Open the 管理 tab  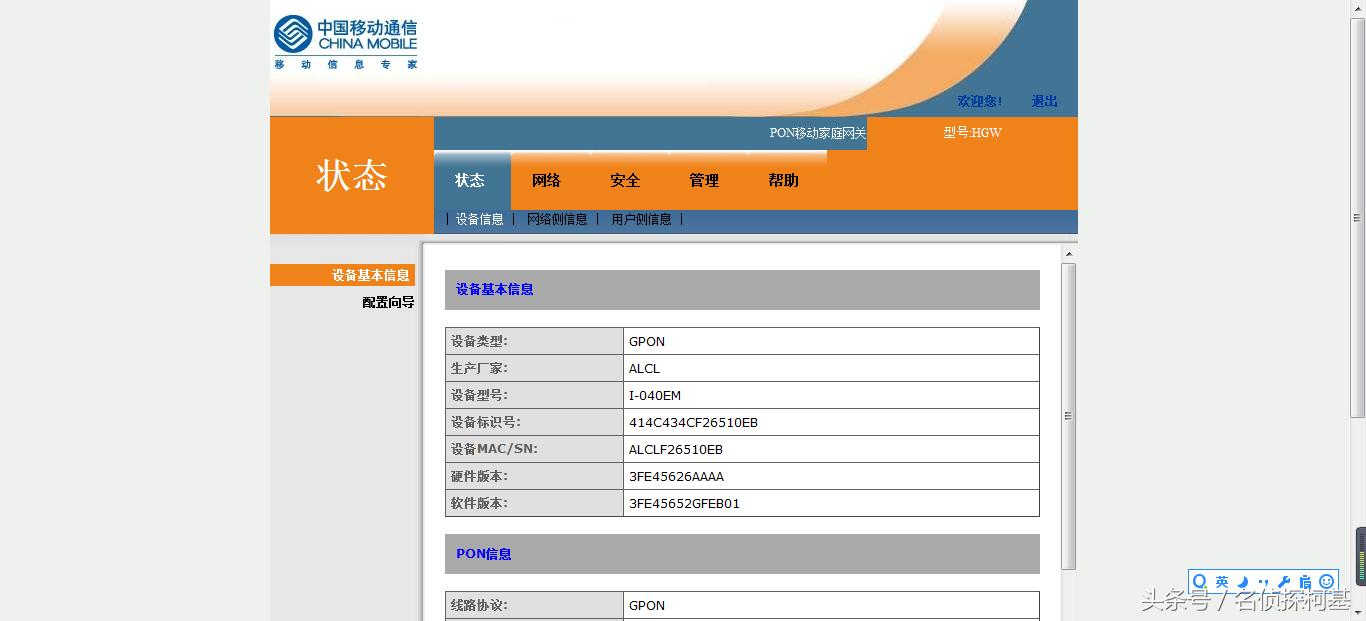704,181
